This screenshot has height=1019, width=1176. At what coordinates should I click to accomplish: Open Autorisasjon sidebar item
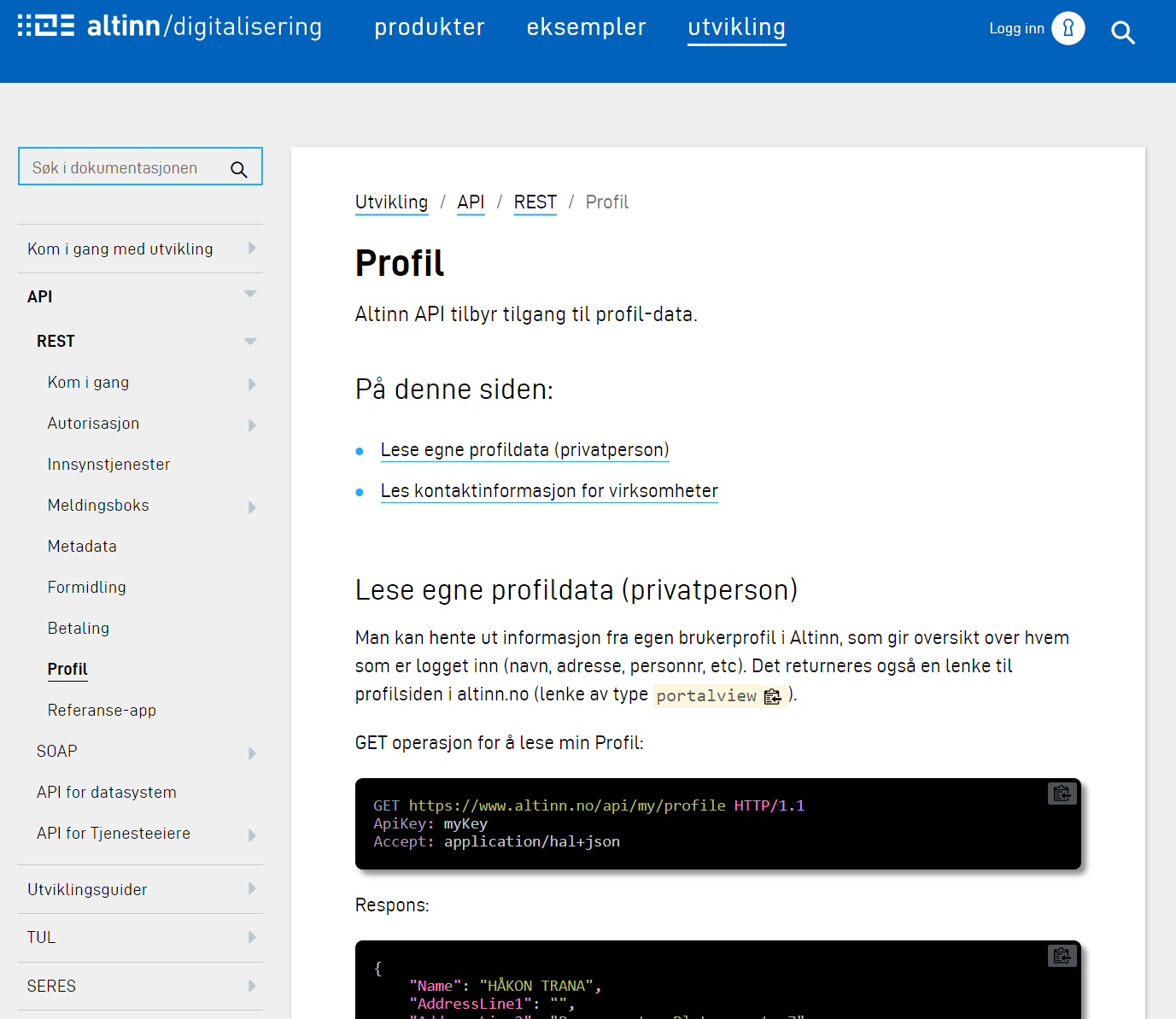pyautogui.click(x=93, y=423)
